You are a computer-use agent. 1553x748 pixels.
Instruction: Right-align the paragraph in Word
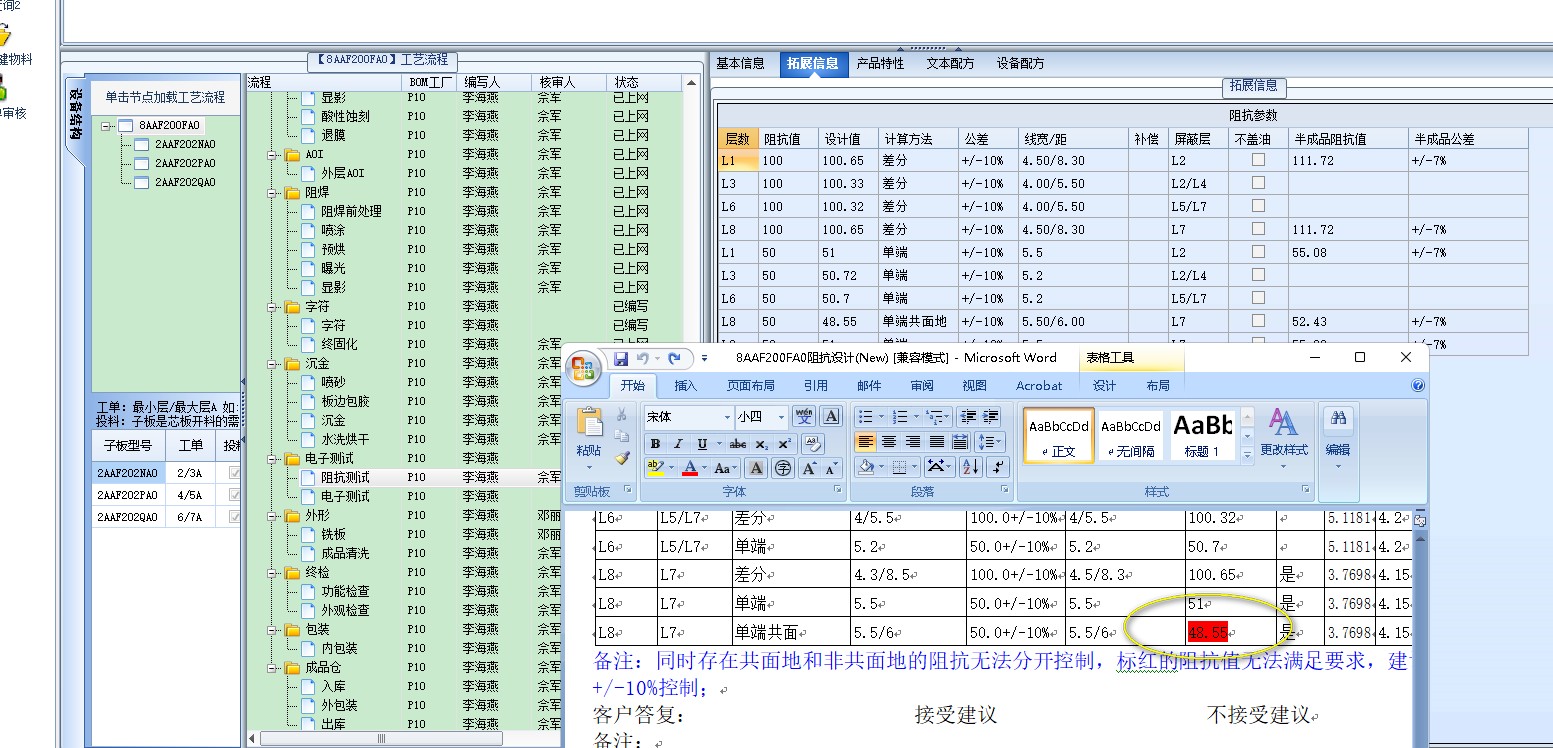click(913, 442)
